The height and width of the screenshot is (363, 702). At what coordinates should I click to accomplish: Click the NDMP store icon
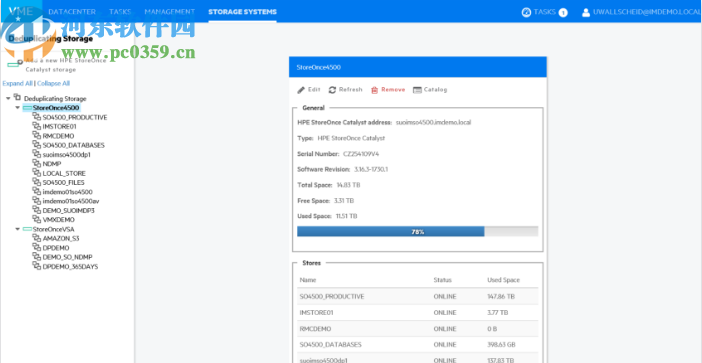pyautogui.click(x=36, y=164)
